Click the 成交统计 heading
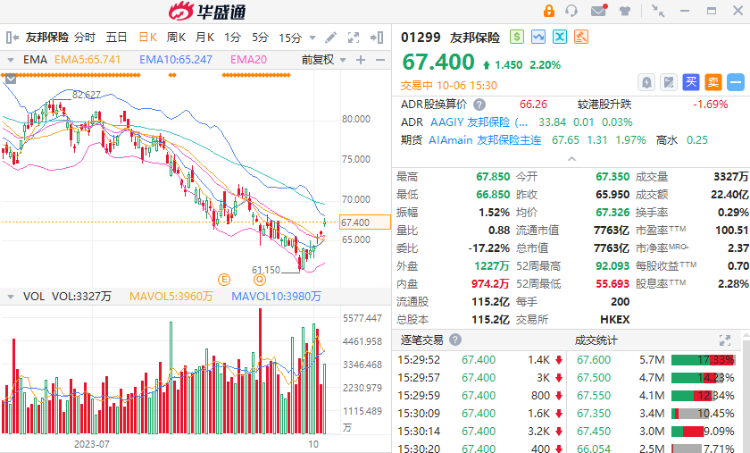This screenshot has height=453, width=750. (596, 340)
